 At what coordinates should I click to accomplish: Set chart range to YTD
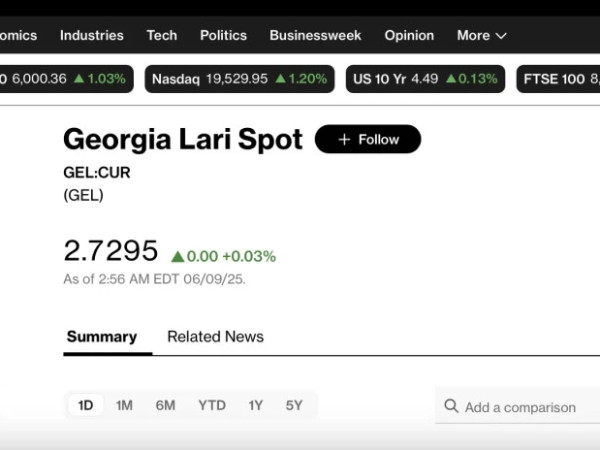point(212,405)
